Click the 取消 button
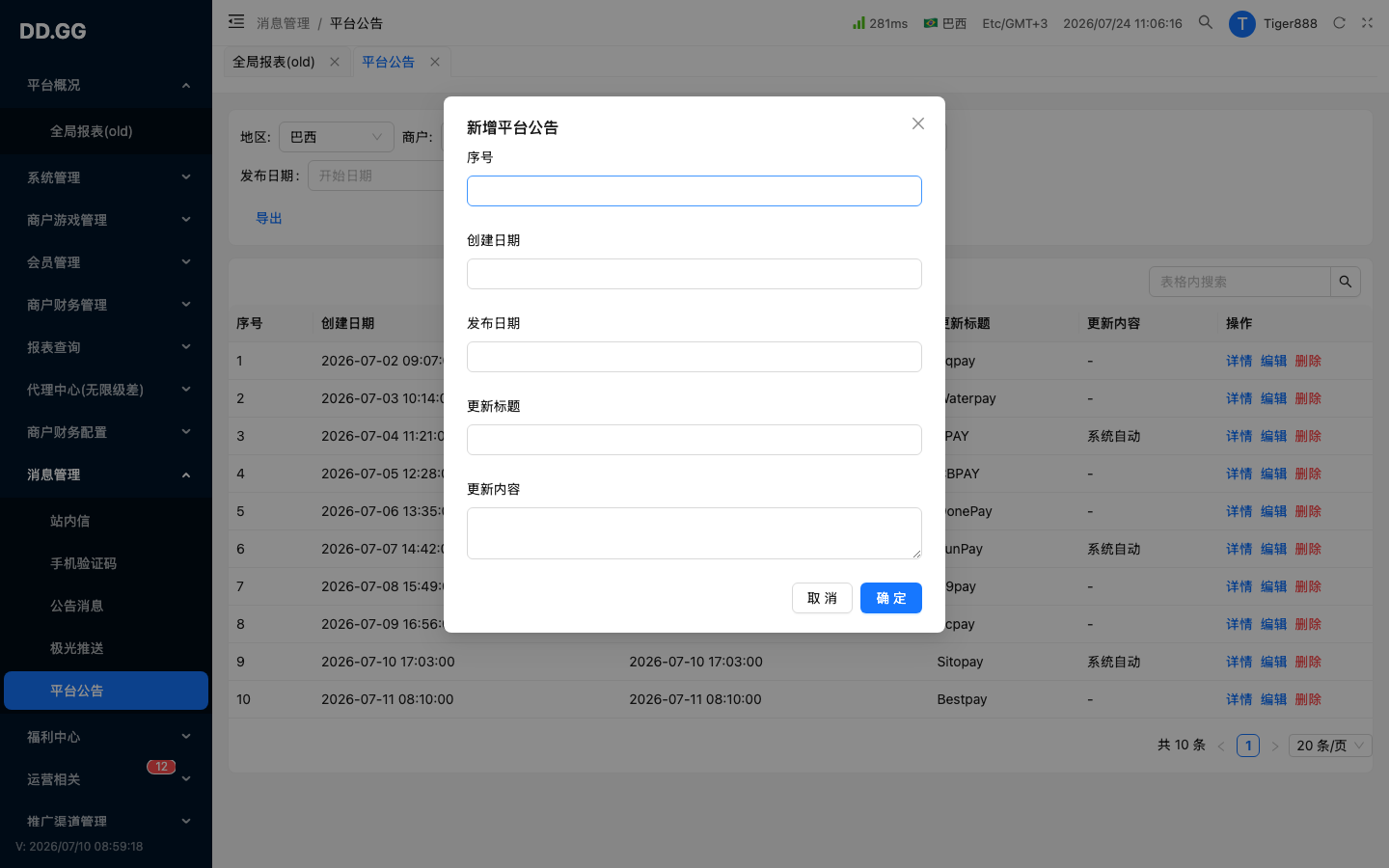Image resolution: width=1389 pixels, height=868 pixels. (x=822, y=598)
